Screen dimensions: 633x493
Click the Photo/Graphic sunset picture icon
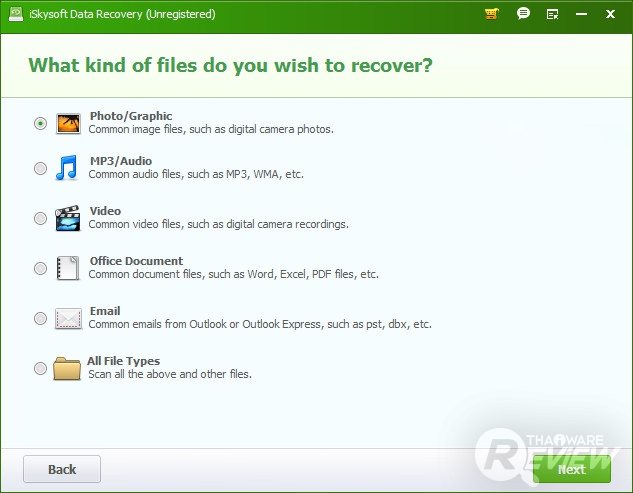pos(68,124)
